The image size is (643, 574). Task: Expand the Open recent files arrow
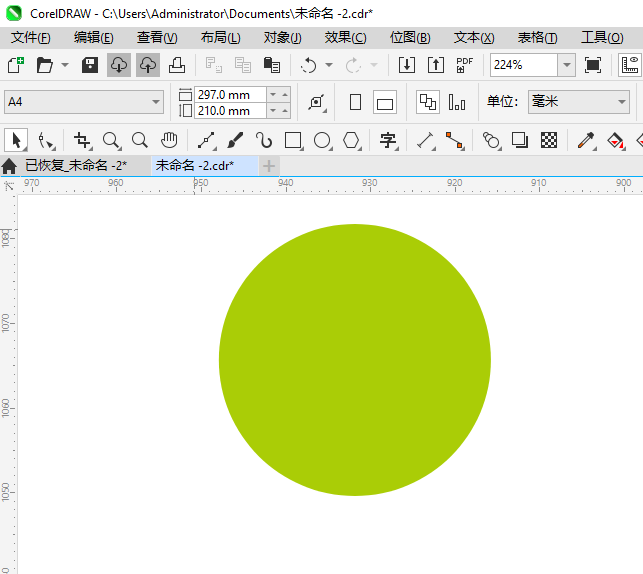pyautogui.click(x=65, y=65)
